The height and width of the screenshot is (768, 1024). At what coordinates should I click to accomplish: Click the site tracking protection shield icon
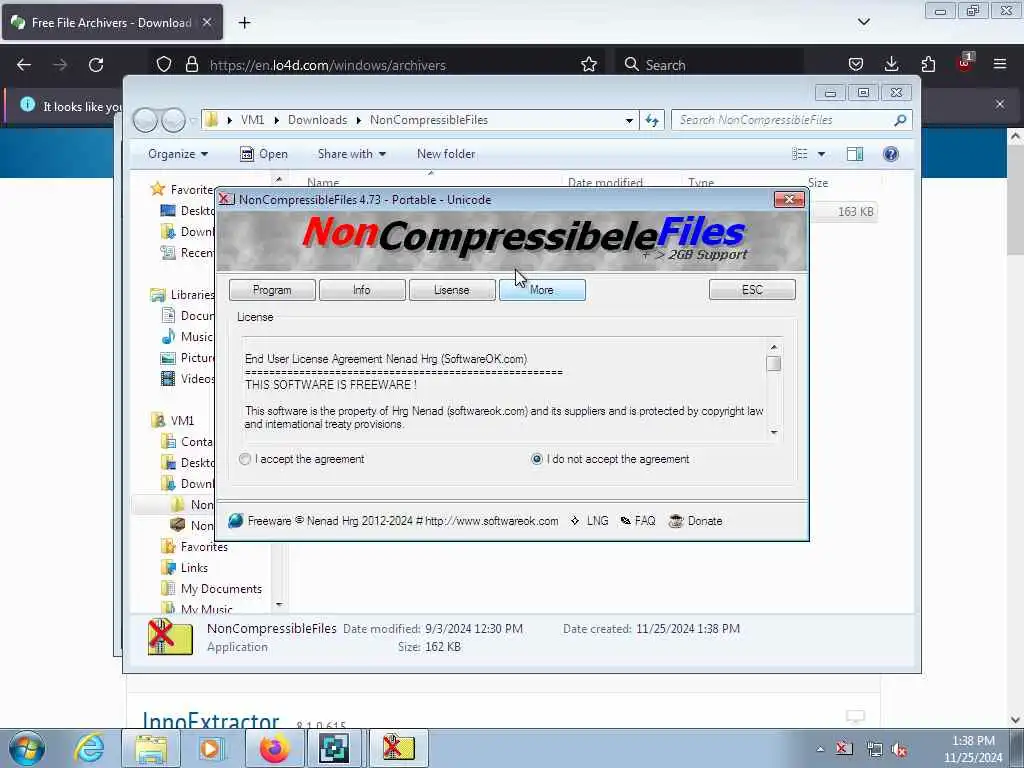tap(164, 65)
